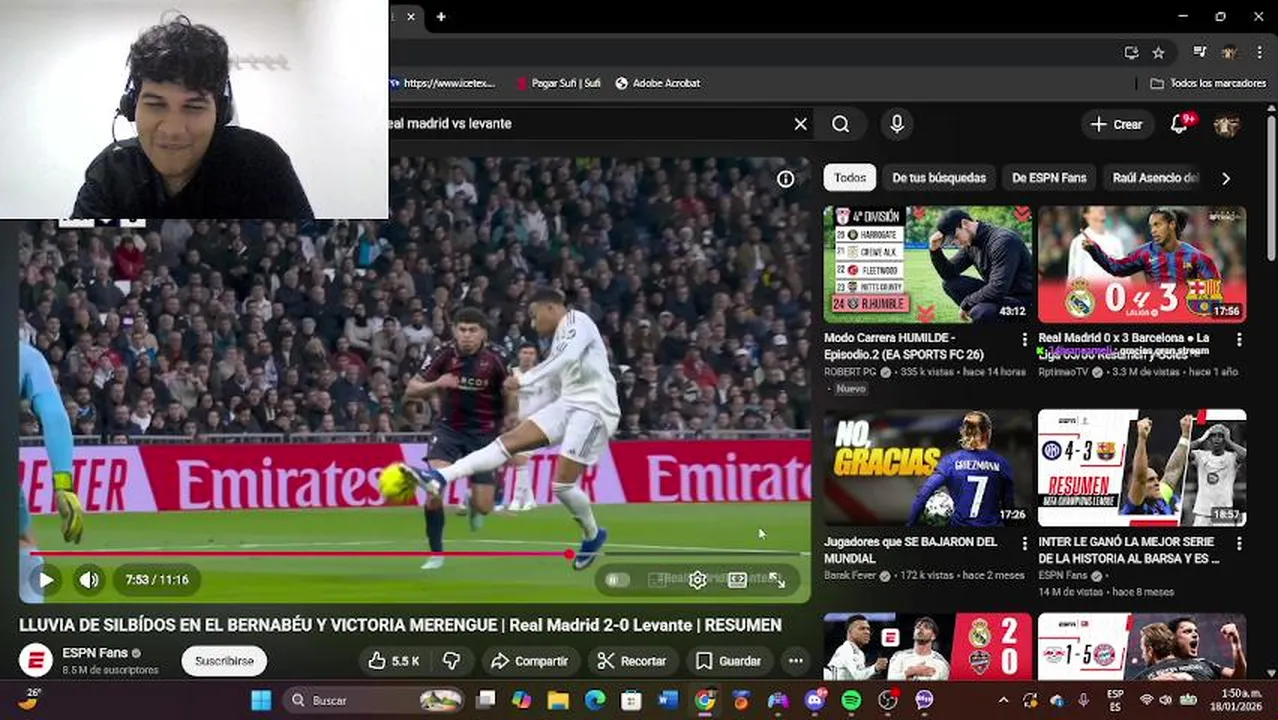Click the Compartir share button
This screenshot has height=720, width=1278.
coord(530,661)
